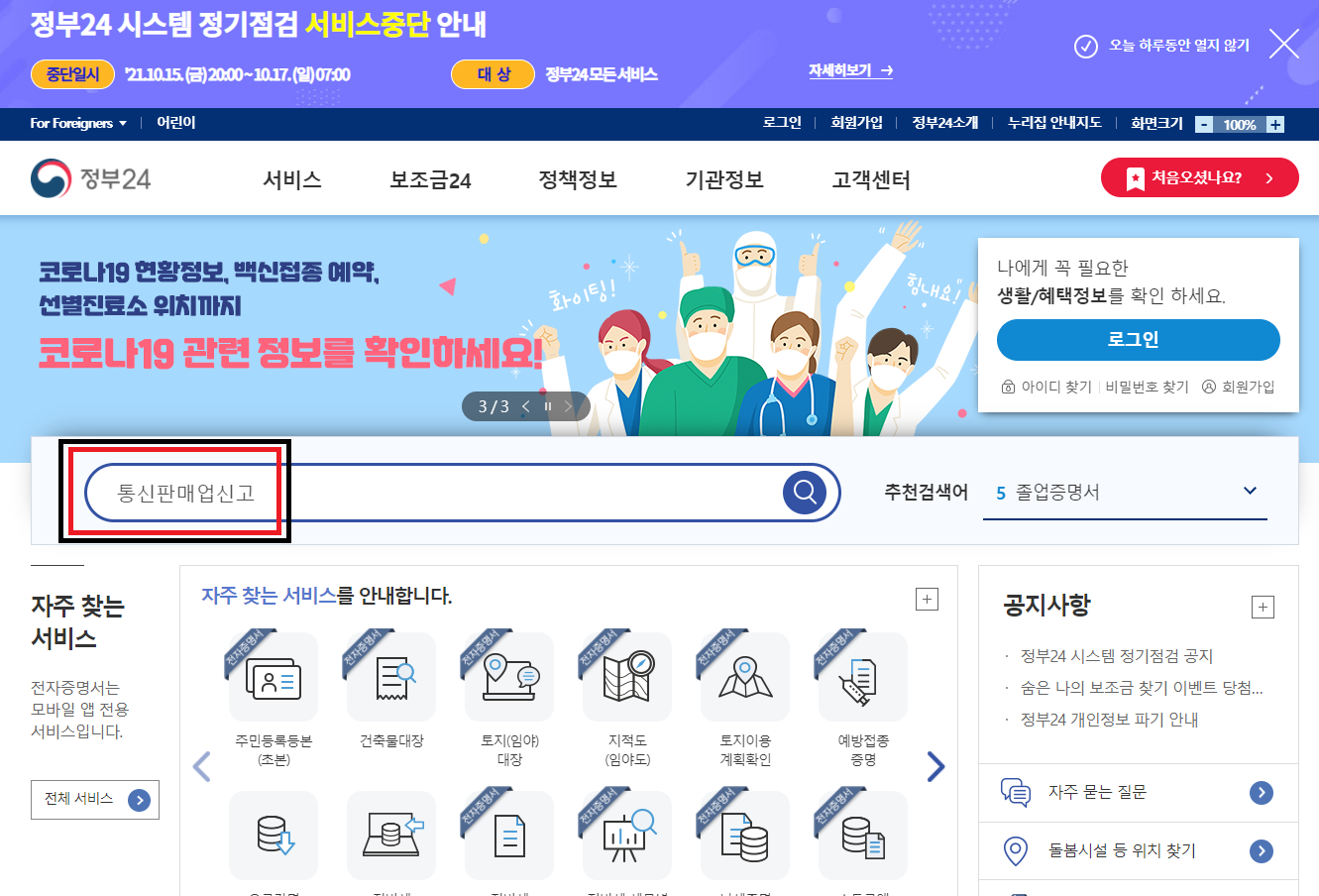Pause the banner slideshow
The width and height of the screenshot is (1319, 896).
tap(547, 406)
